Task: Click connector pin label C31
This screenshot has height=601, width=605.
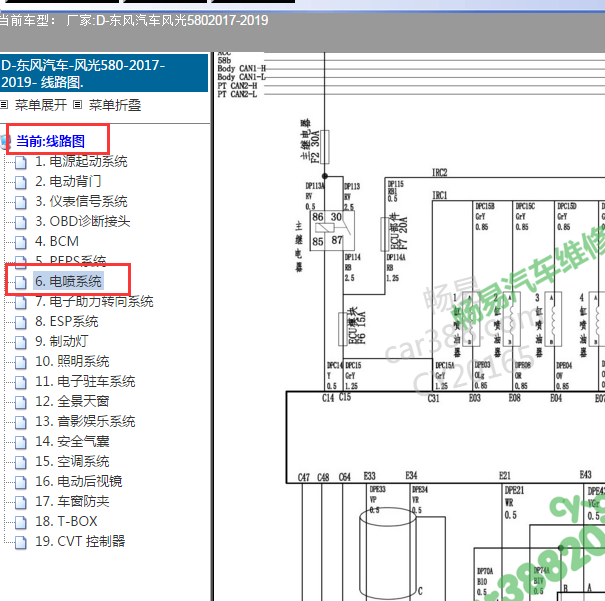Action: point(434,398)
